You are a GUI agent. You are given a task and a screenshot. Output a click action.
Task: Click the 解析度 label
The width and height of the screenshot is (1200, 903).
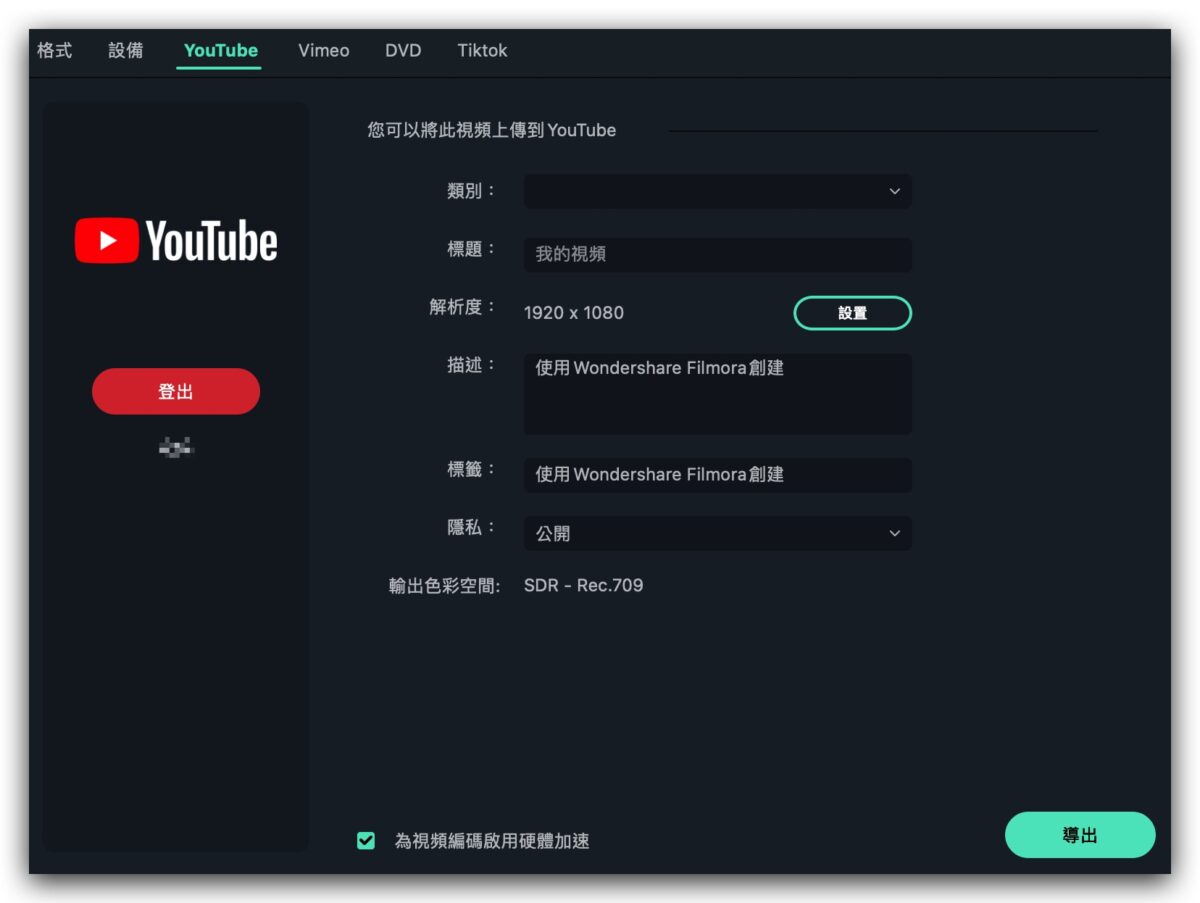pyautogui.click(x=463, y=307)
